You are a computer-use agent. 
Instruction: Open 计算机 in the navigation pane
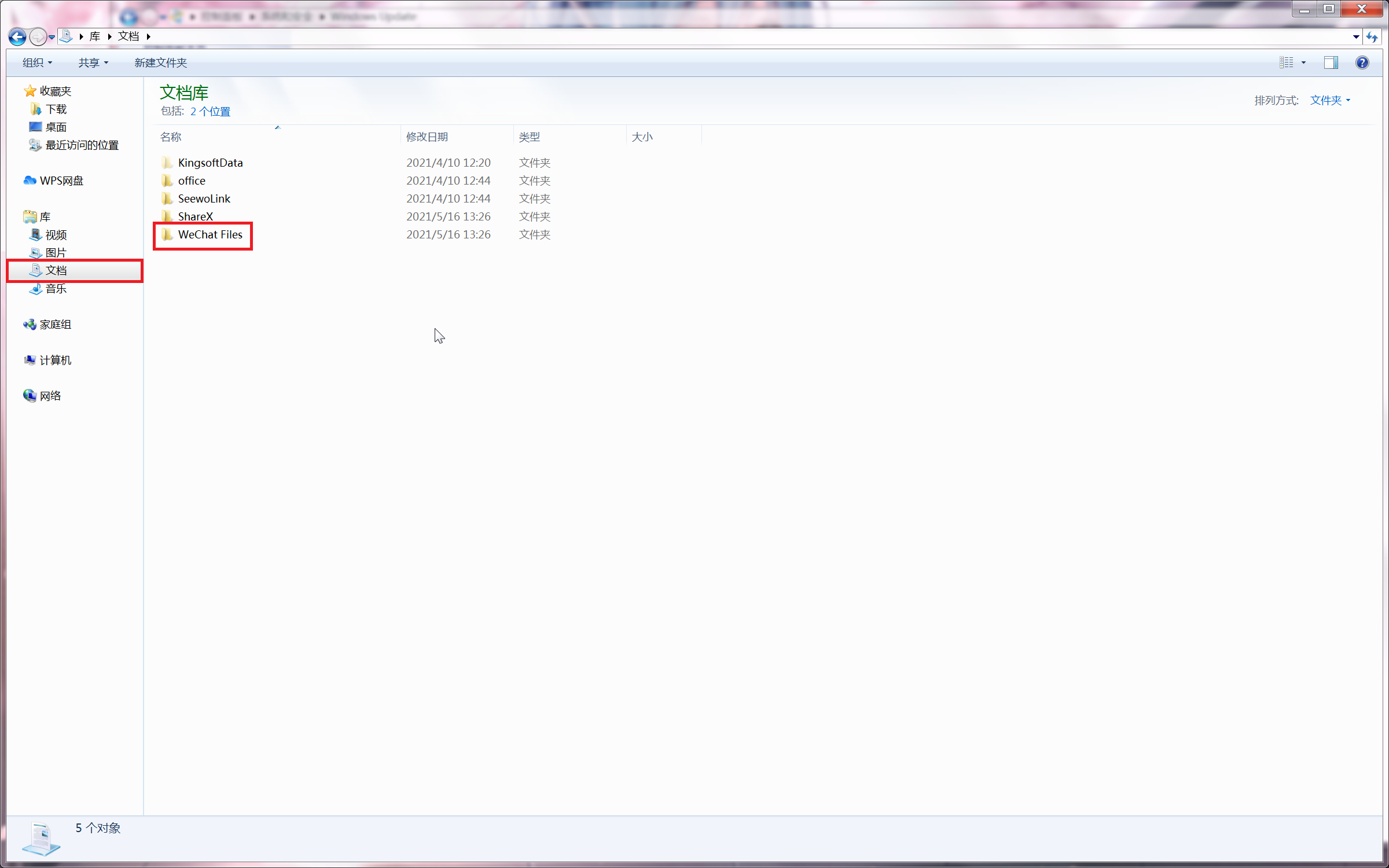pyautogui.click(x=55, y=360)
